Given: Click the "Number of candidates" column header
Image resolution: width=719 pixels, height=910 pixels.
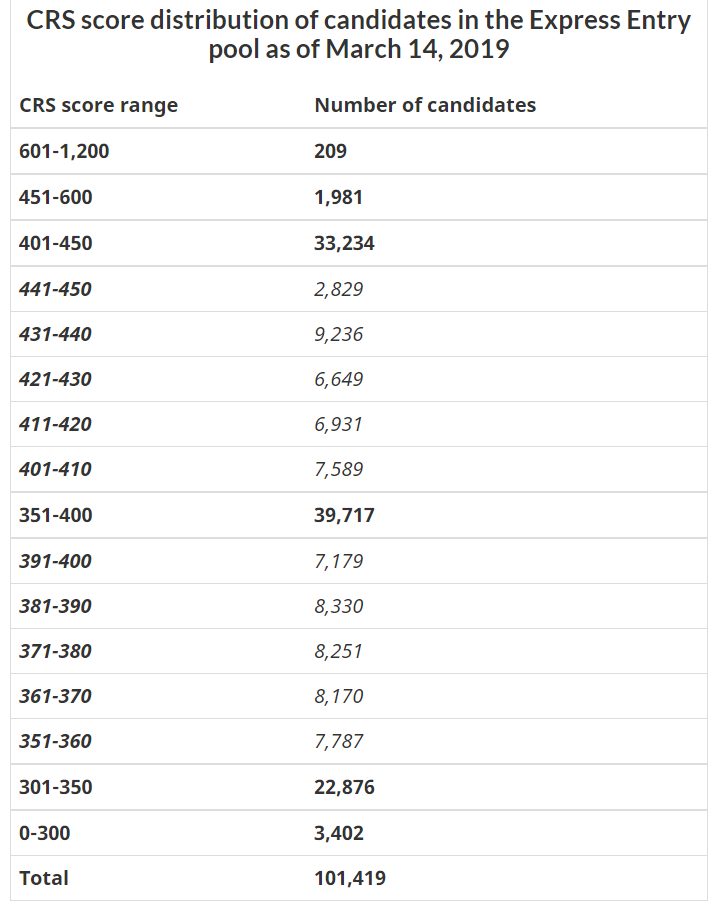Looking at the screenshot, I should [425, 105].
